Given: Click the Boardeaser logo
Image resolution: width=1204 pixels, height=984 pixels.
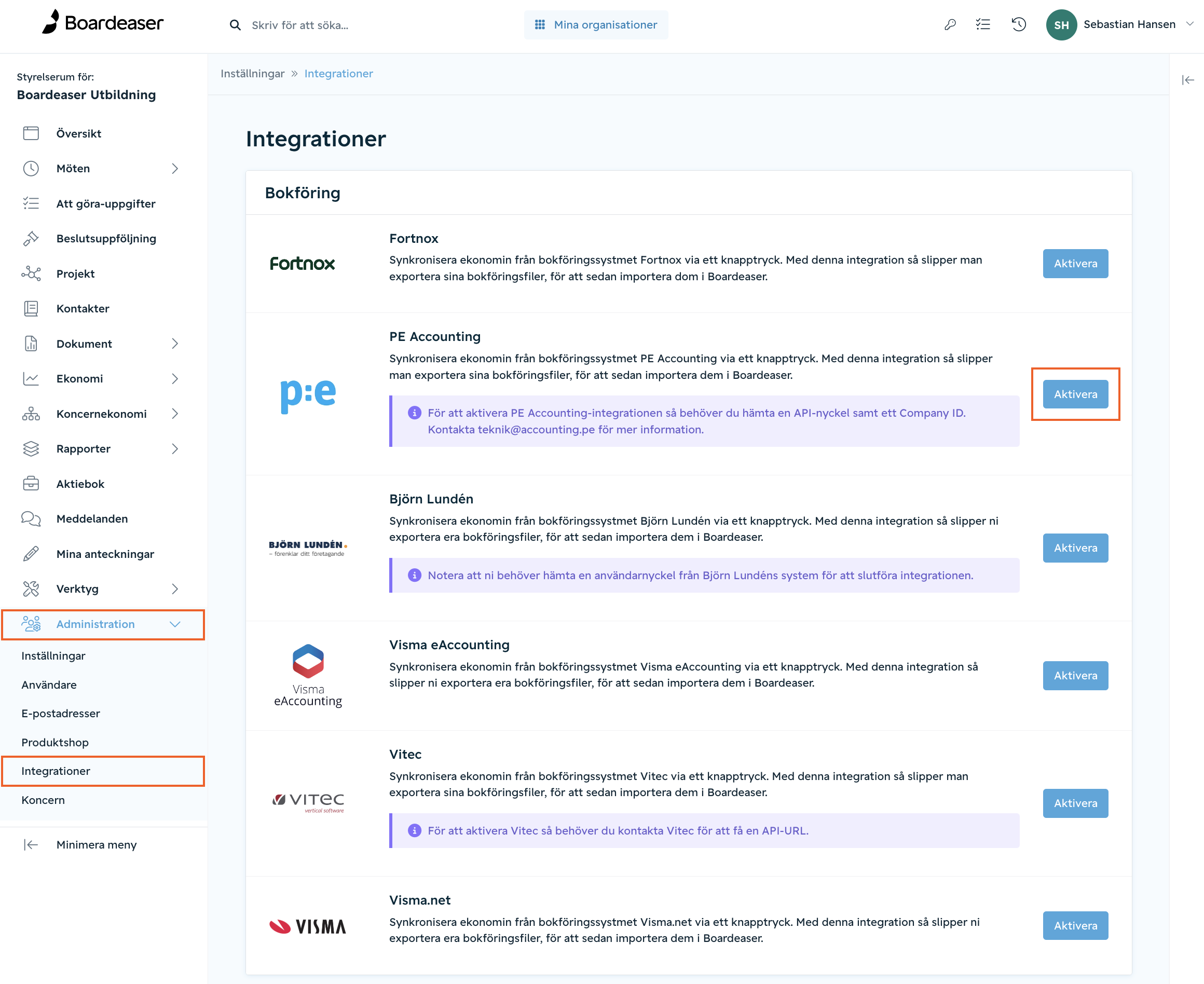Looking at the screenshot, I should coord(103,22).
